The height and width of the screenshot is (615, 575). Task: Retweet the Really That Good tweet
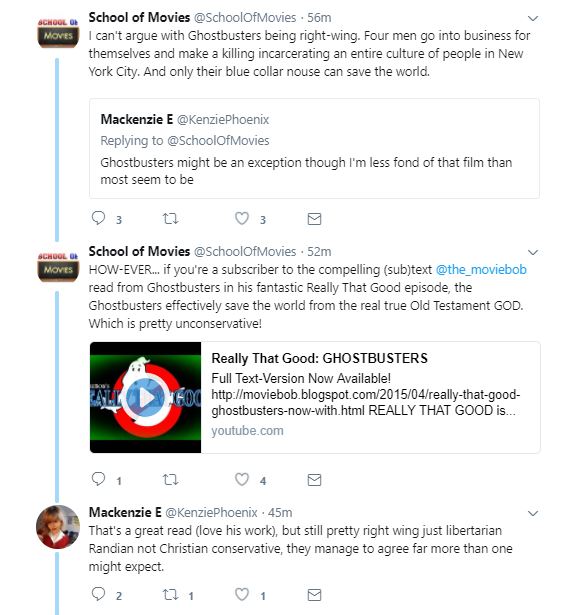[171, 480]
